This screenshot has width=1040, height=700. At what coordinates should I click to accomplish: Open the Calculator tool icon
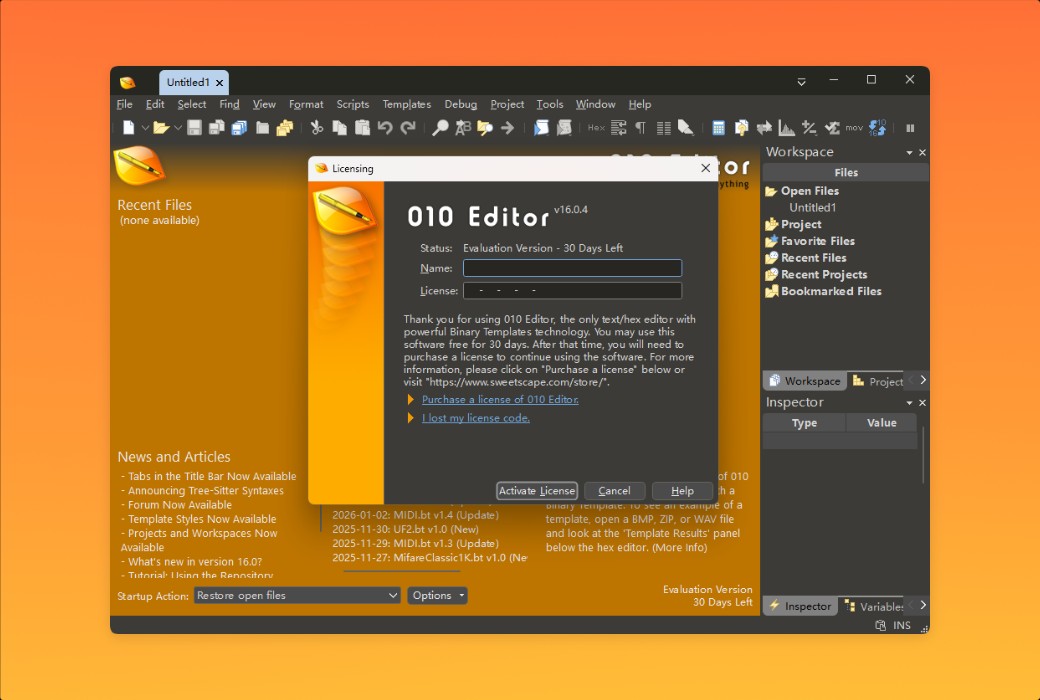tap(719, 127)
